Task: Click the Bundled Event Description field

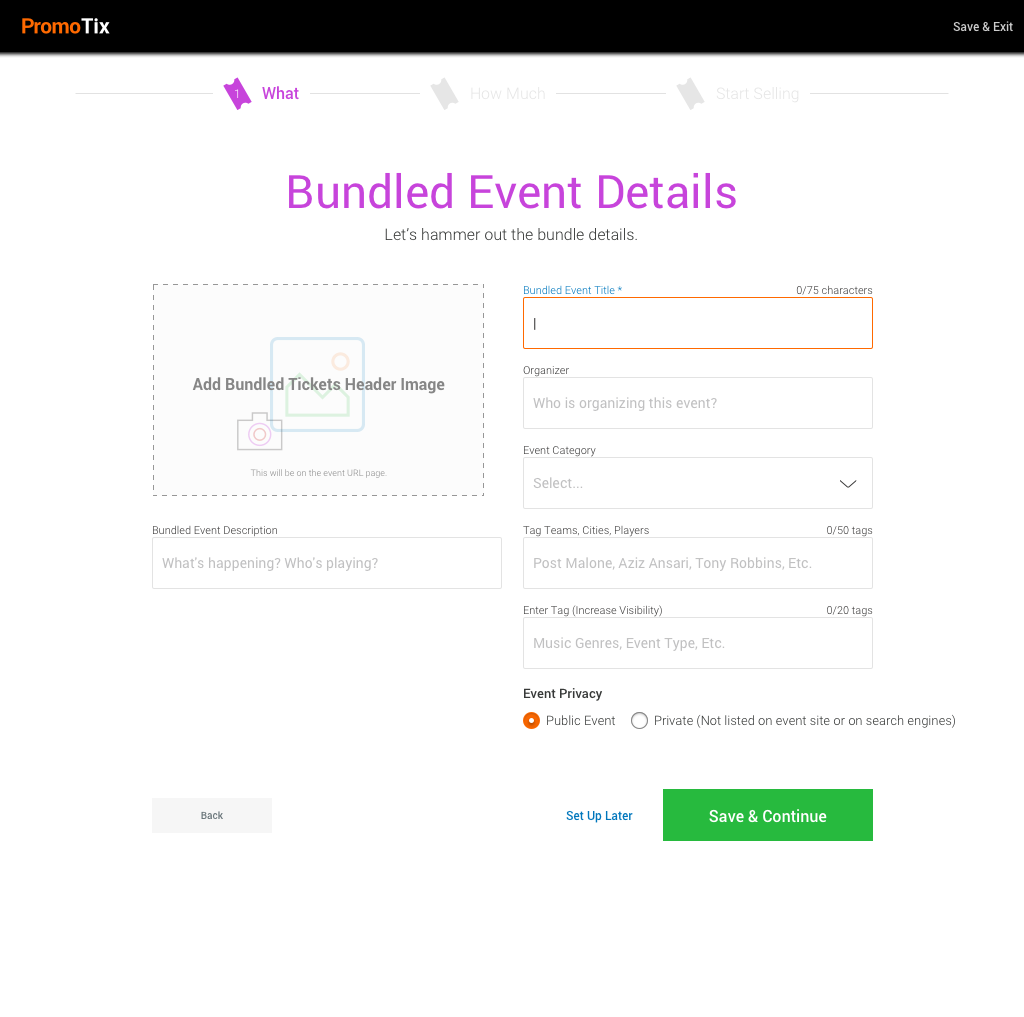Action: (327, 563)
